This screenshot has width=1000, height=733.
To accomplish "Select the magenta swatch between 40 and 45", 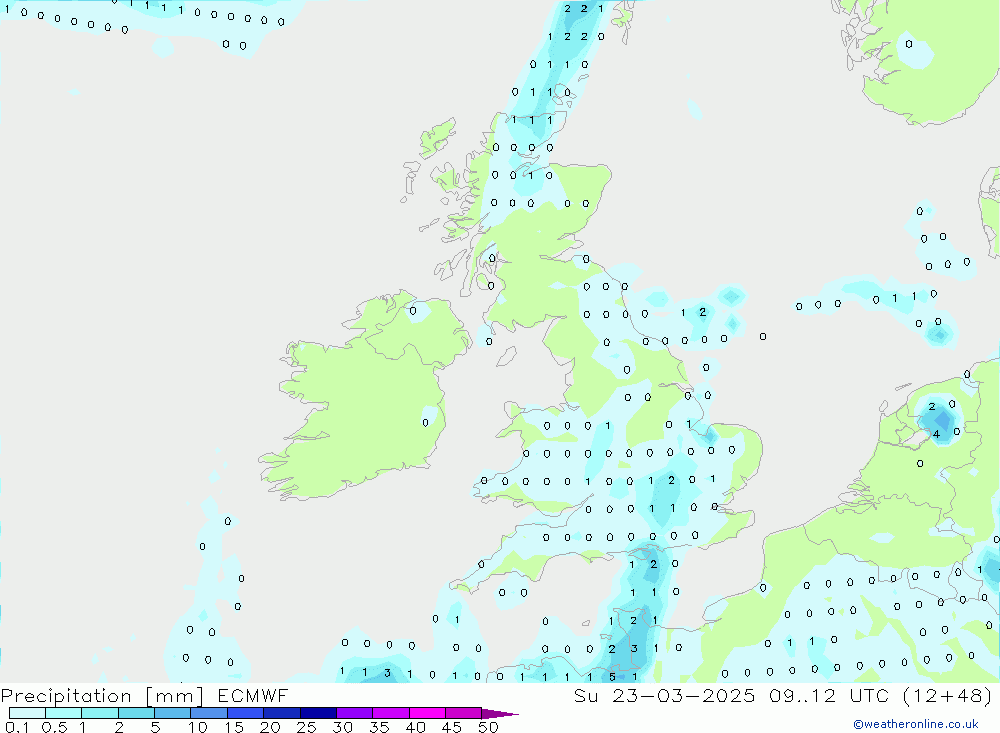I will 427,713.
